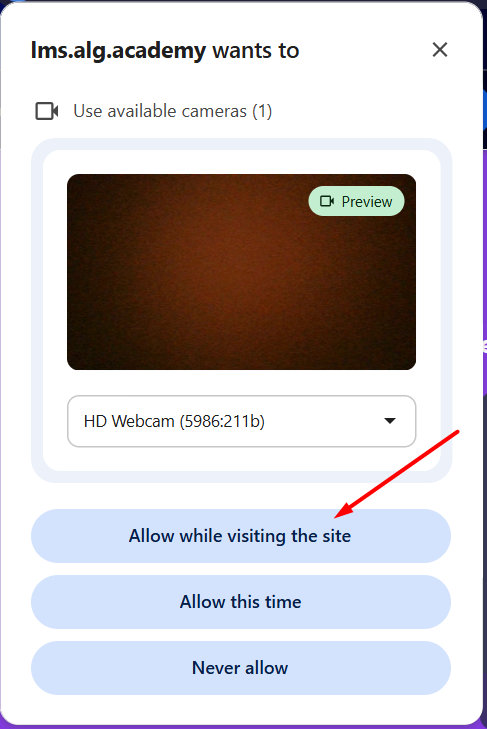Click the HD Webcam (5986:211b) device name text
Image resolution: width=487 pixels, height=729 pixels.
(x=174, y=421)
